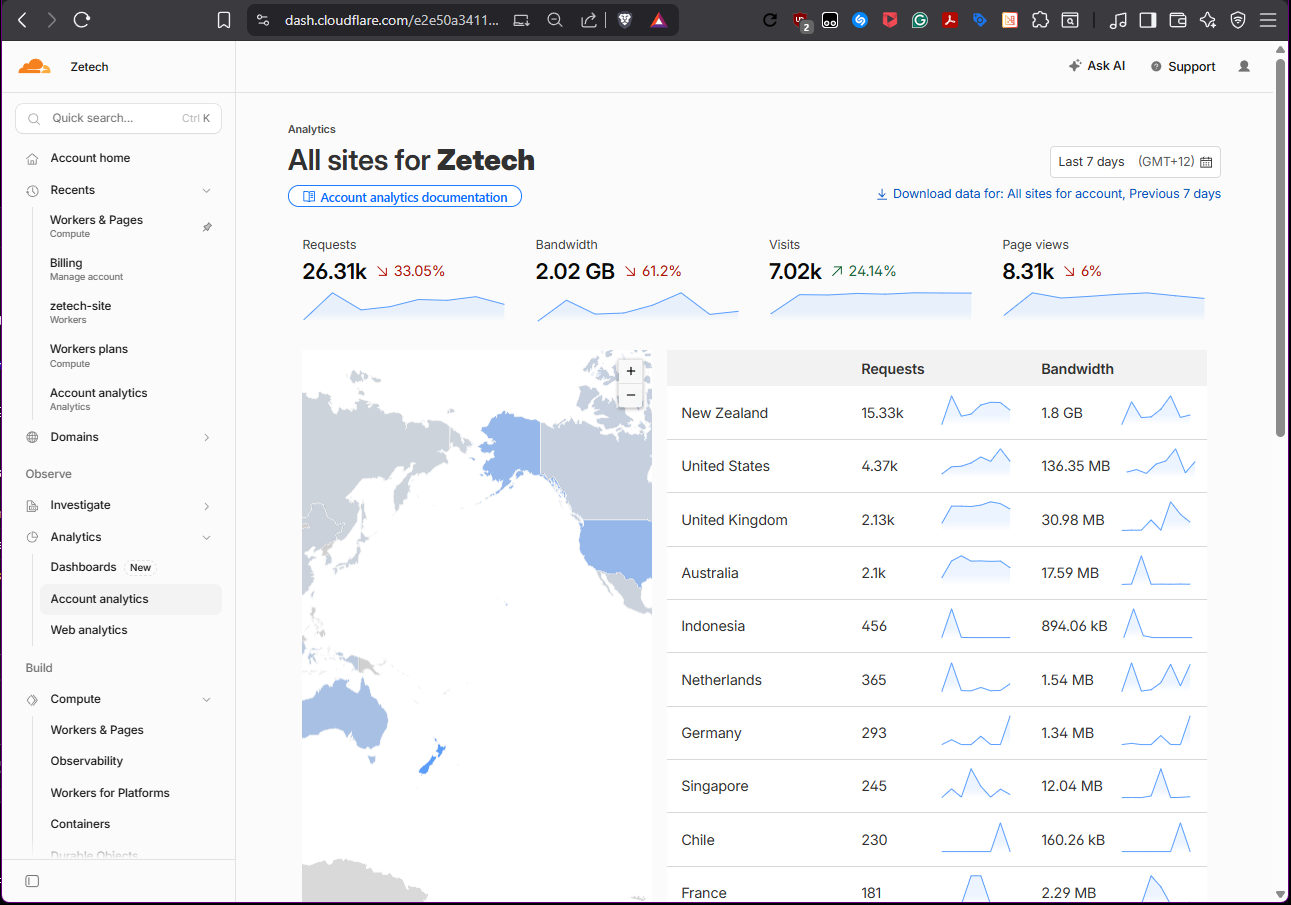Click the Ask AI button label
Viewport: 1291px width, 905px height.
point(1106,66)
